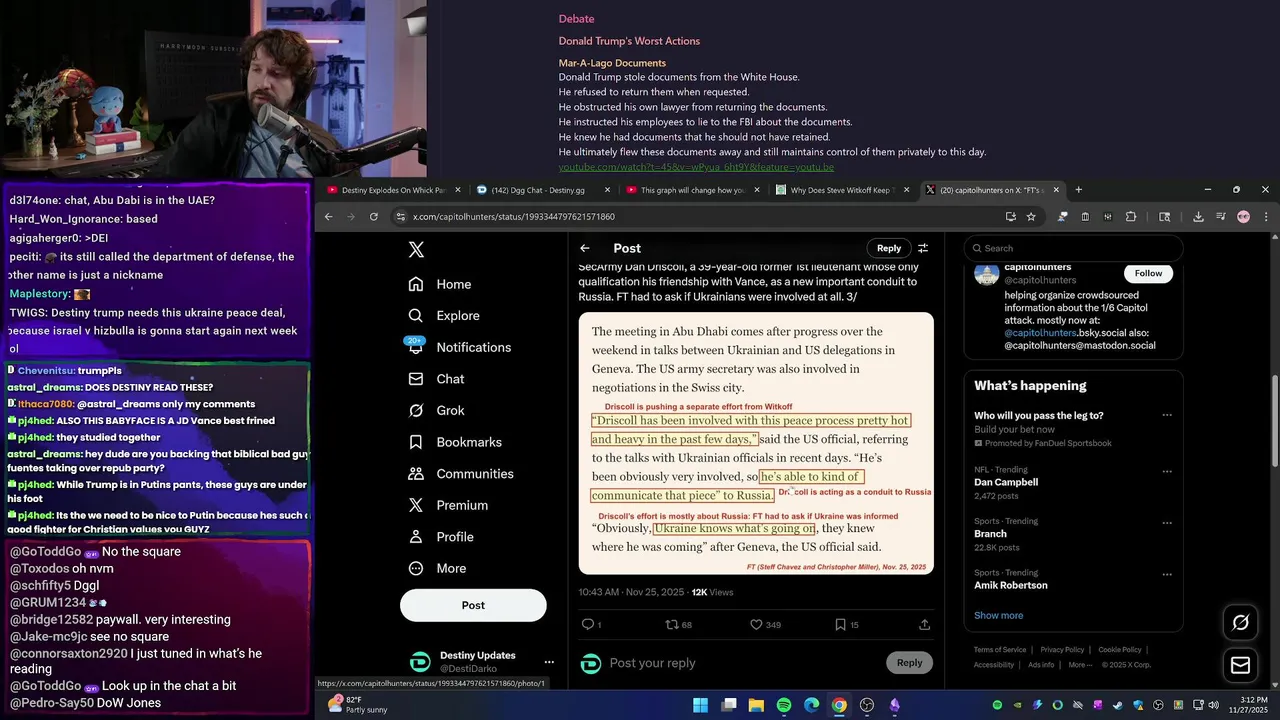Open Chat in X sidebar
The image size is (1280, 720).
(x=436, y=379)
